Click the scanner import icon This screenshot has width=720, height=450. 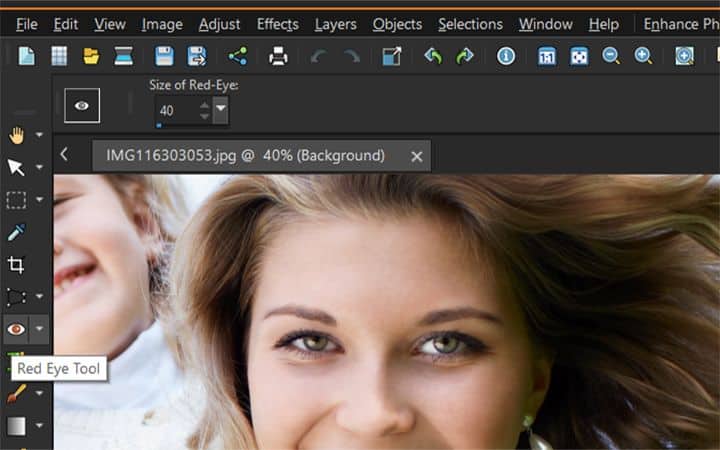coord(124,56)
